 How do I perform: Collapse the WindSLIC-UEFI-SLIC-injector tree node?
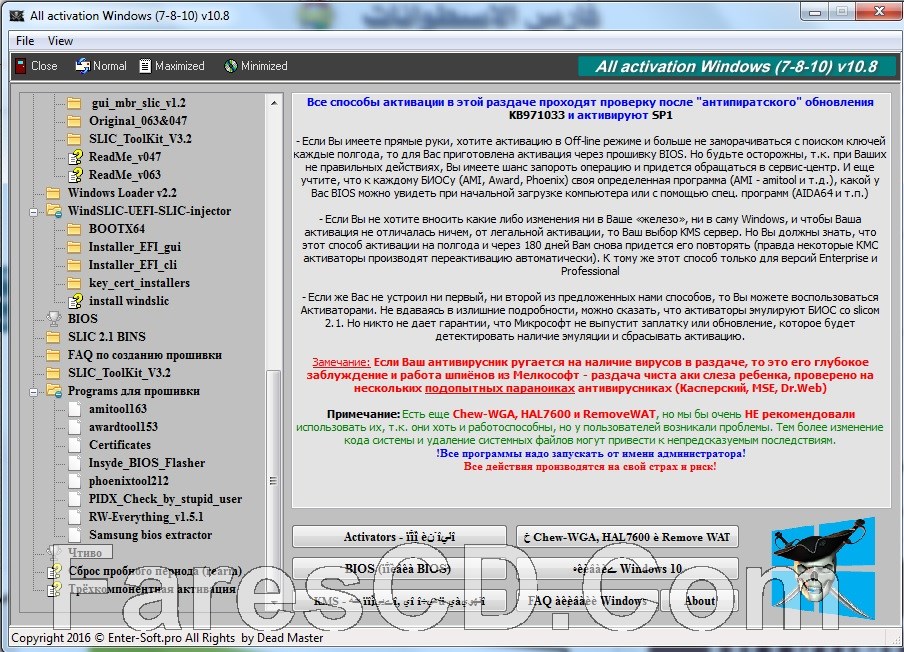tap(33, 212)
